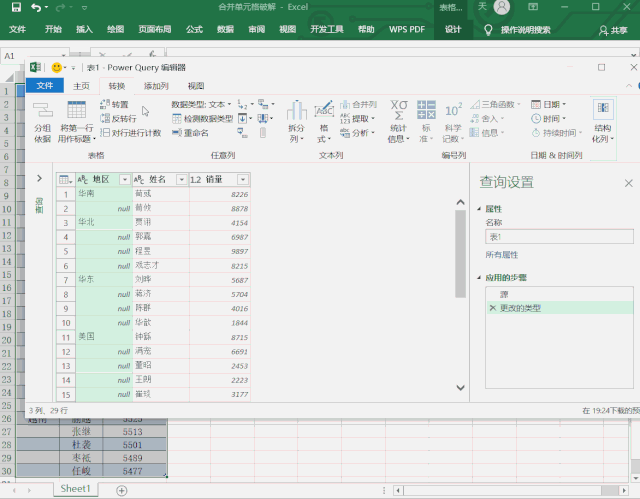Image resolution: width=640 pixels, height=499 pixels.
Task: Open the 地区 column filter dropdown
Action: (125, 180)
